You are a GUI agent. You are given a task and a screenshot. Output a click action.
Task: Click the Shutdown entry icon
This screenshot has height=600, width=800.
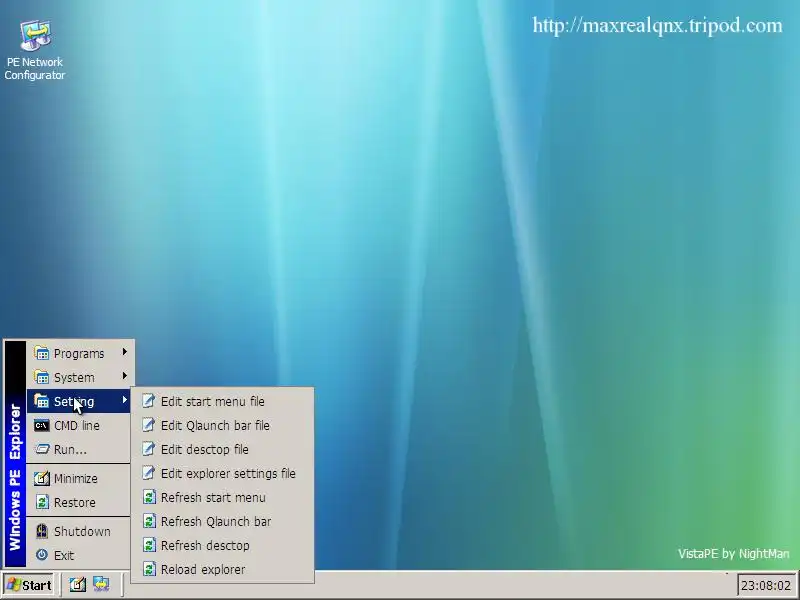pos(42,531)
